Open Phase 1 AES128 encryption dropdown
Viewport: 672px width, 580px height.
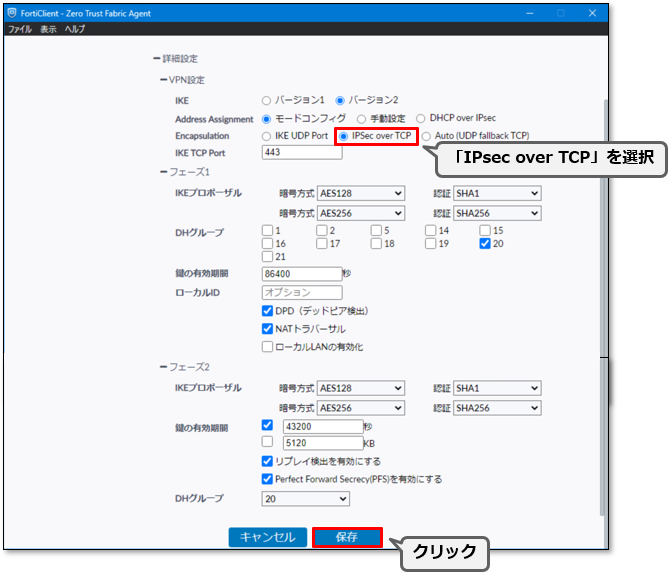[x=360, y=193]
